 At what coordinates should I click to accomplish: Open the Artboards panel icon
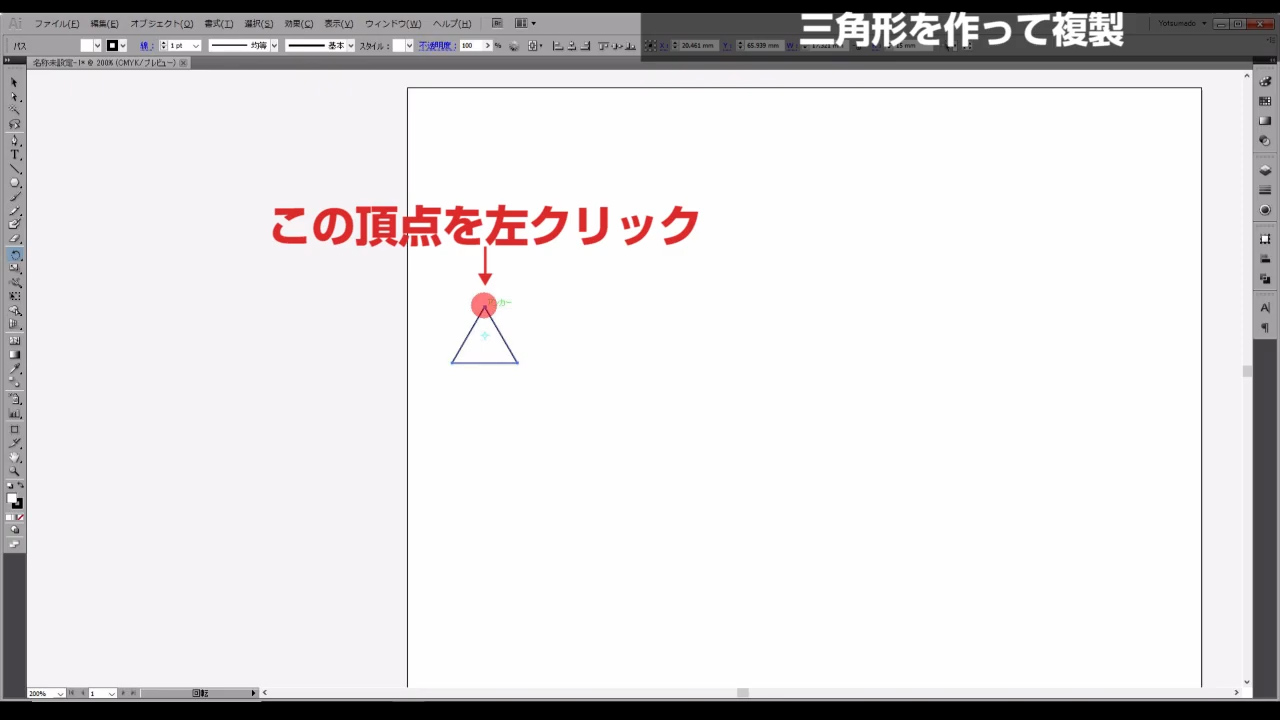[1265, 239]
